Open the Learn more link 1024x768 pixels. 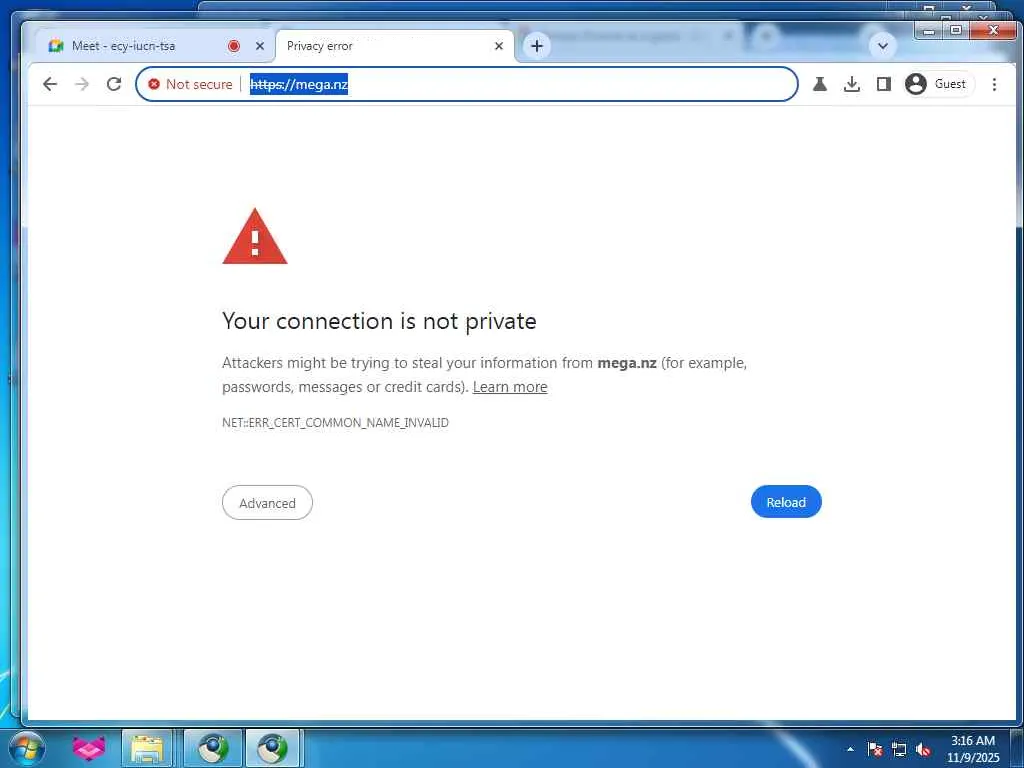point(510,387)
